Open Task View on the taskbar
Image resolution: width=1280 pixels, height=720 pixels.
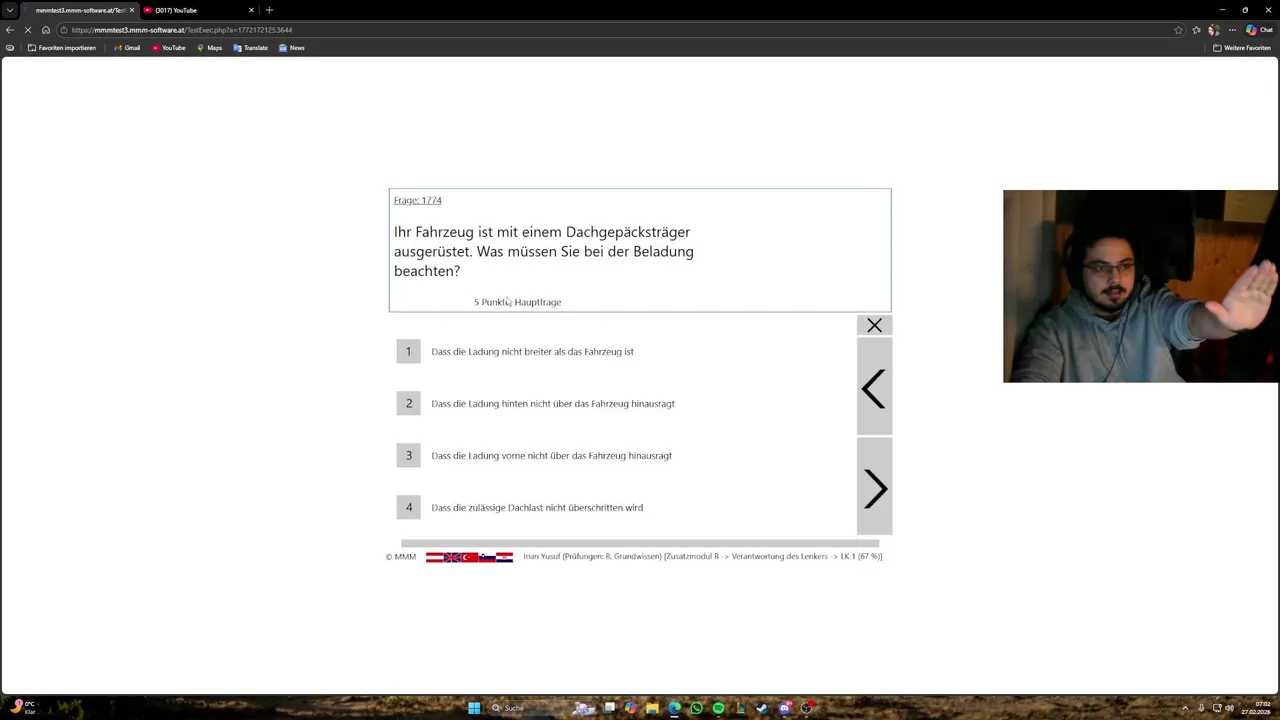pos(609,708)
